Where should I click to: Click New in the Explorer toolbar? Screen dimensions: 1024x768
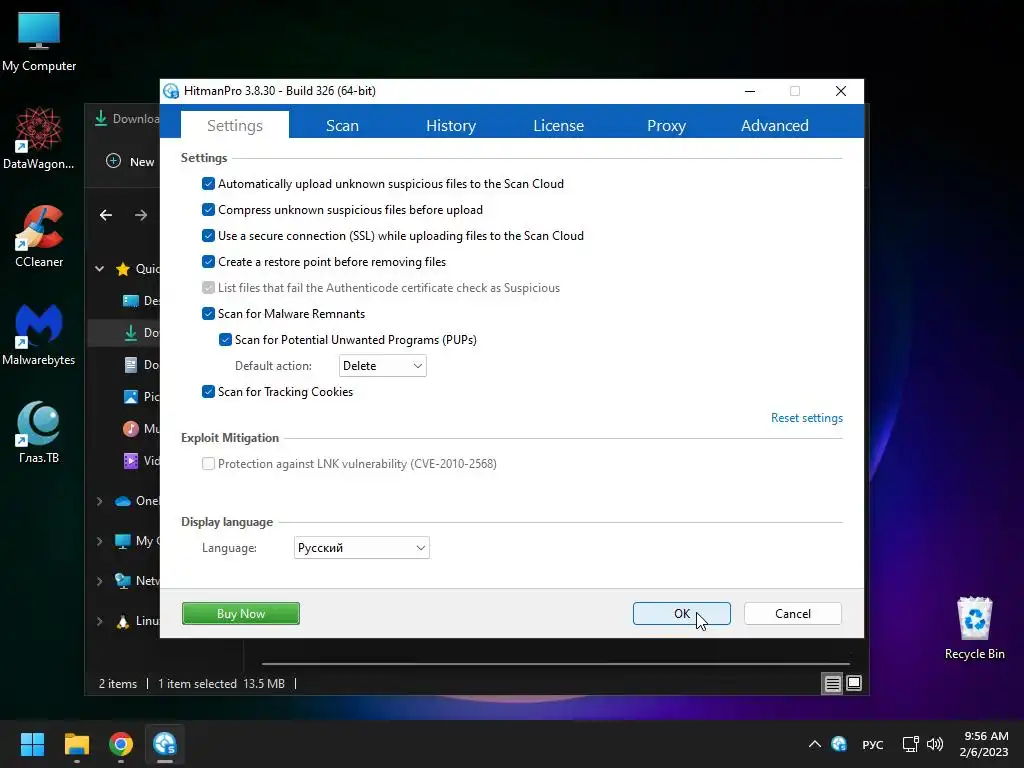point(130,161)
